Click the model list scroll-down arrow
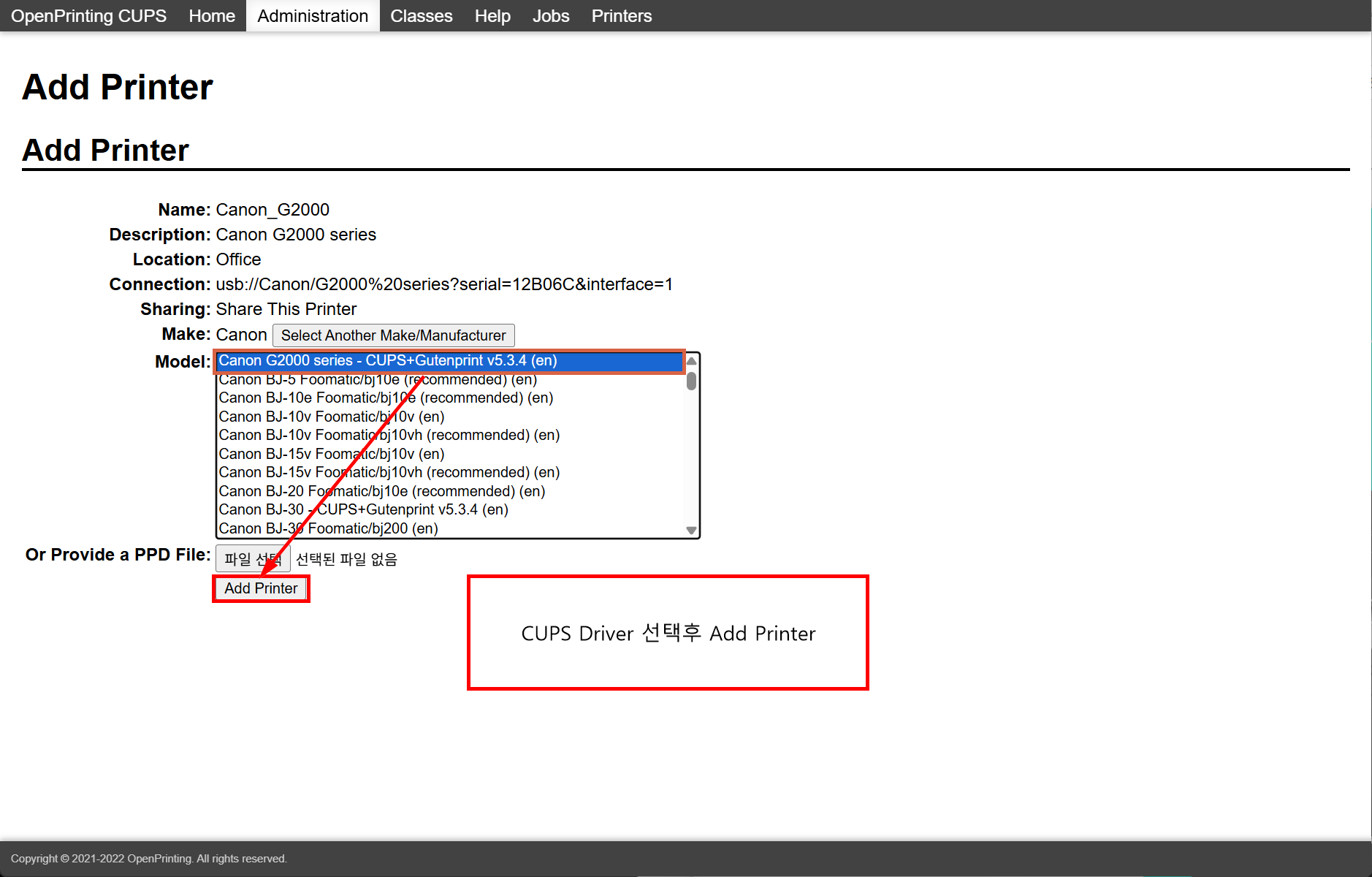1372x877 pixels. pos(691,531)
